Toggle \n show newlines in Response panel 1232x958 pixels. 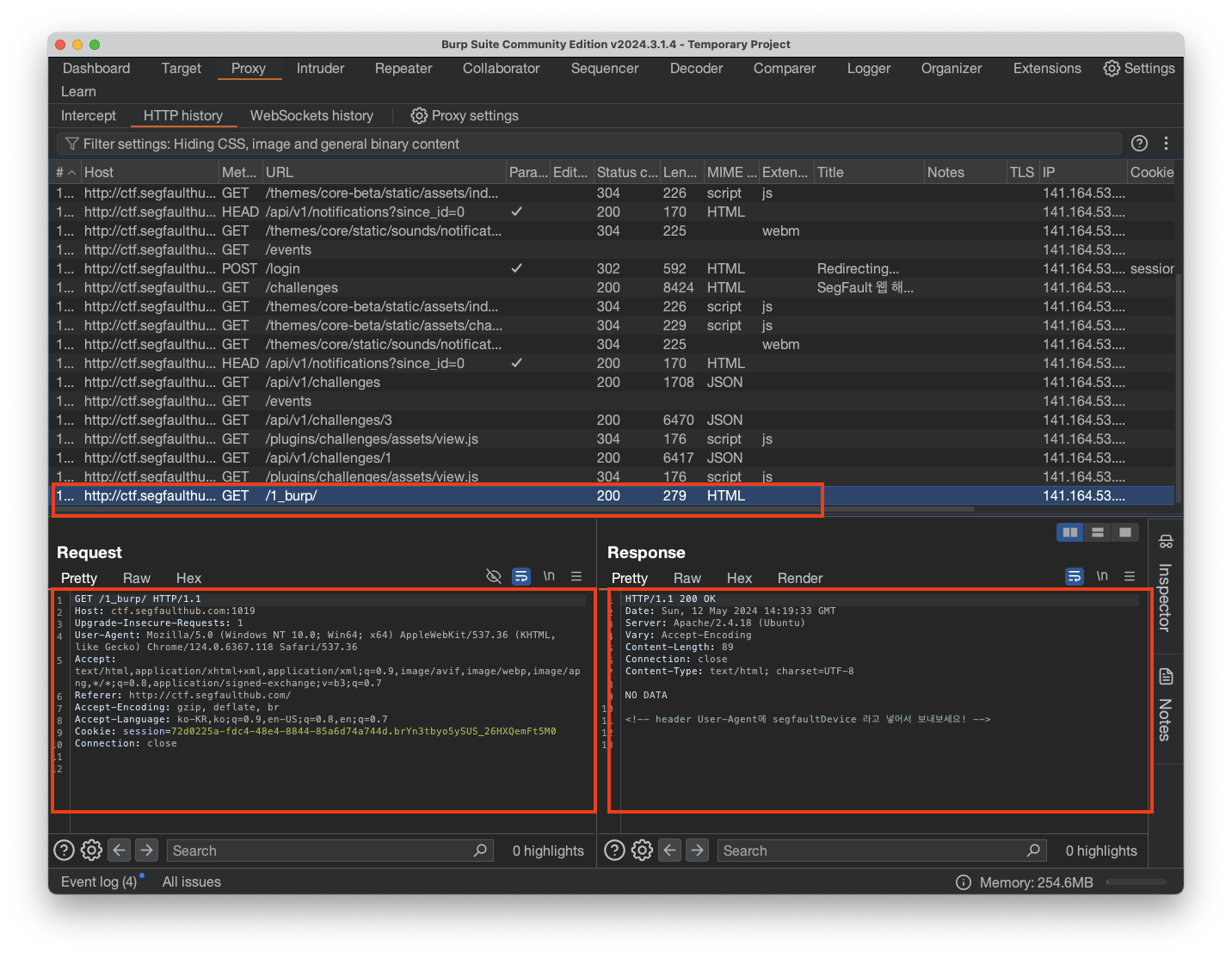coord(1102,576)
